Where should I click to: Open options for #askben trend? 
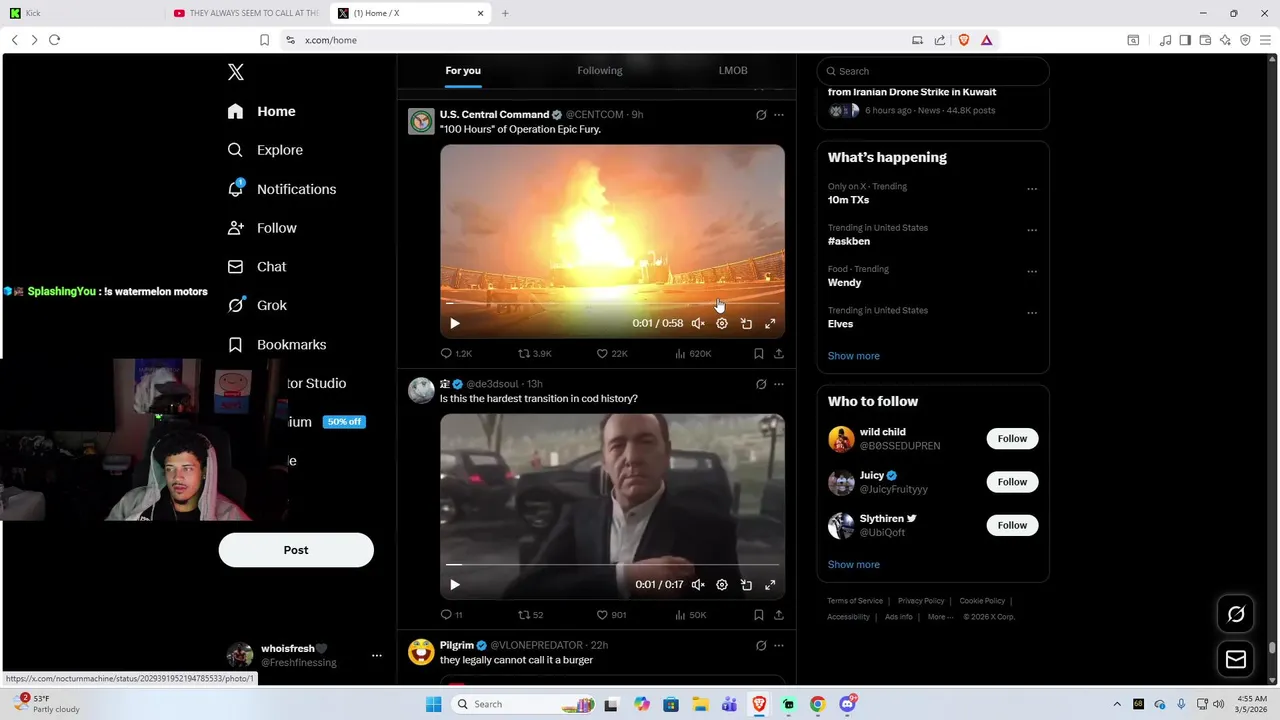pos(1032,230)
